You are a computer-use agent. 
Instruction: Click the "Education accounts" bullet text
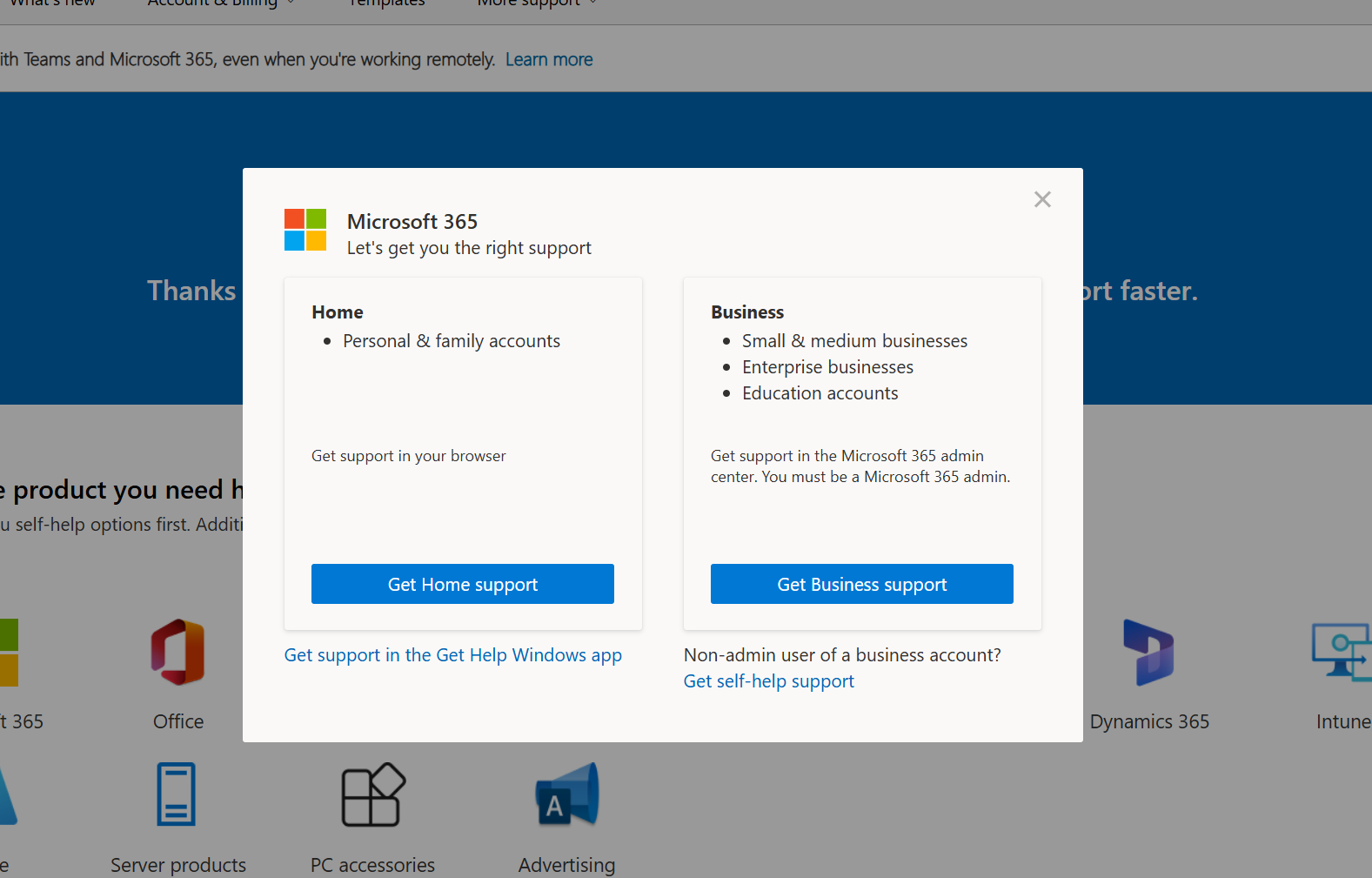pos(820,393)
